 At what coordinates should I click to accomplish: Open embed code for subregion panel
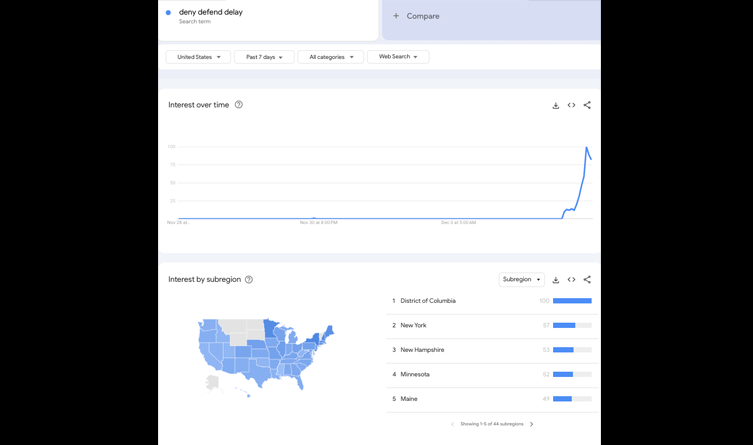coord(571,280)
